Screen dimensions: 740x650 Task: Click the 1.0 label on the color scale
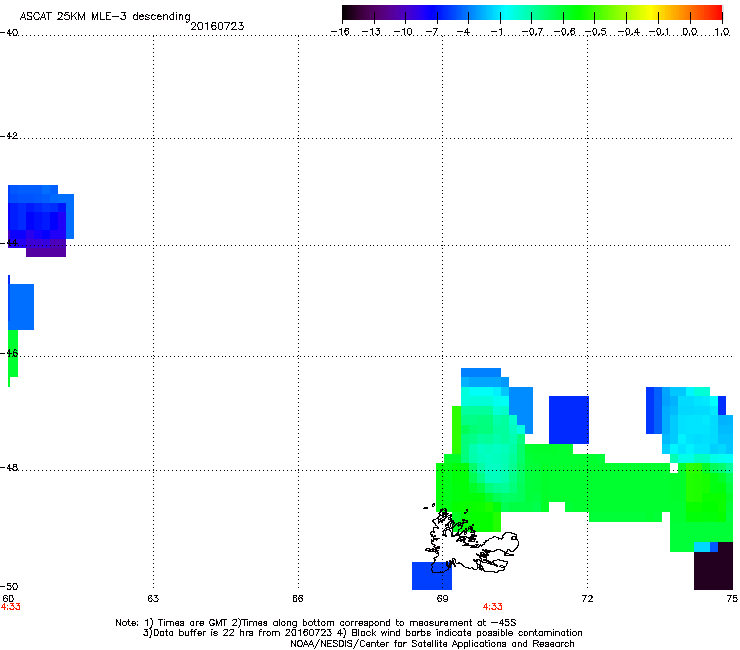722,32
